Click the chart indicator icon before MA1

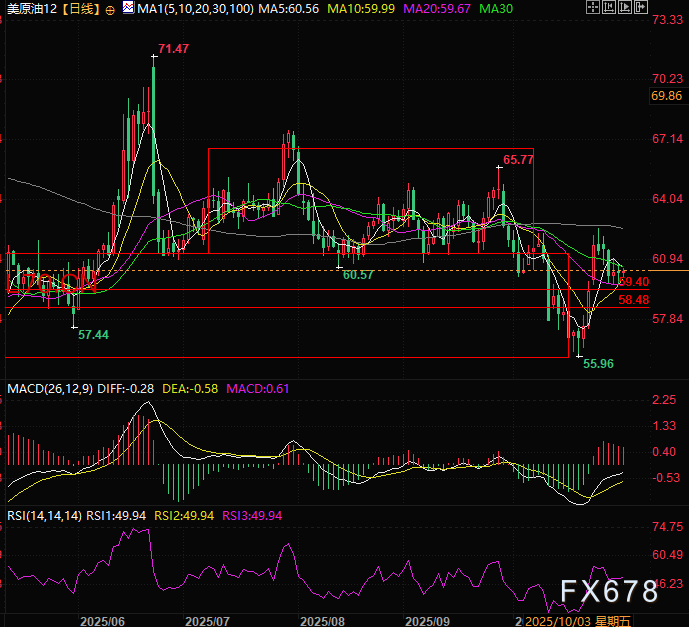point(127,8)
